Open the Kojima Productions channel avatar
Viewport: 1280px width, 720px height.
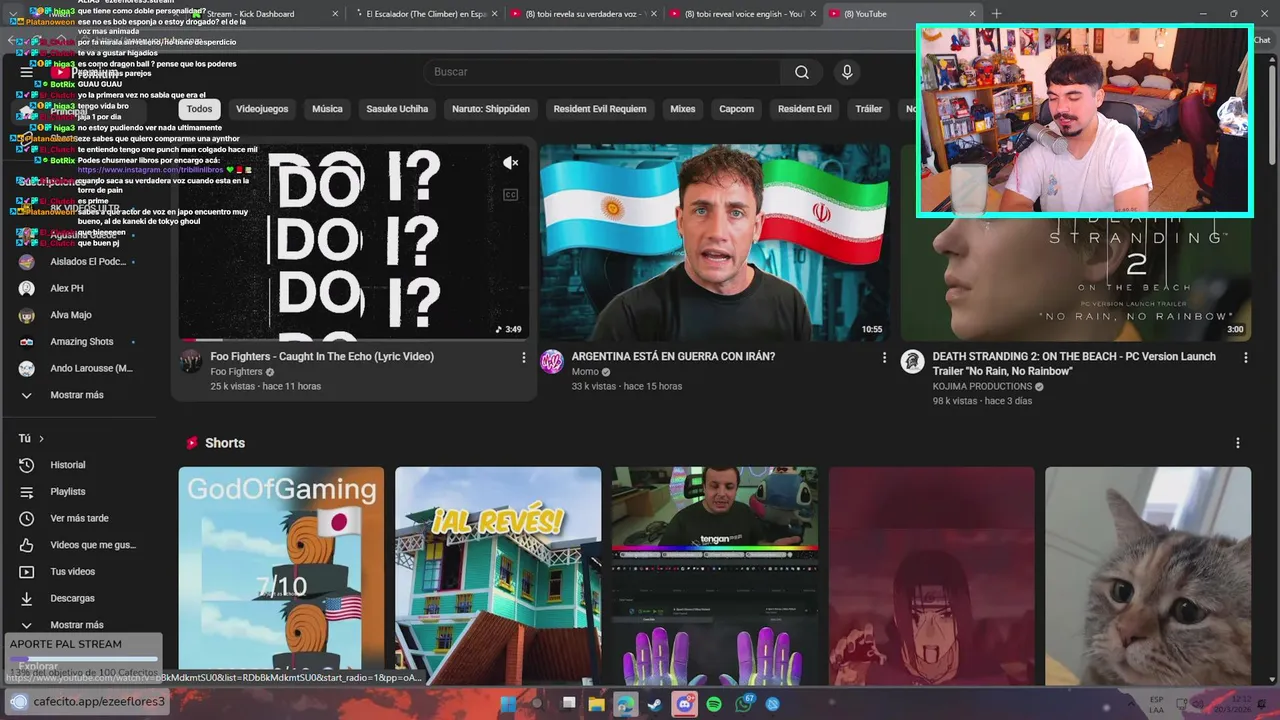point(912,362)
